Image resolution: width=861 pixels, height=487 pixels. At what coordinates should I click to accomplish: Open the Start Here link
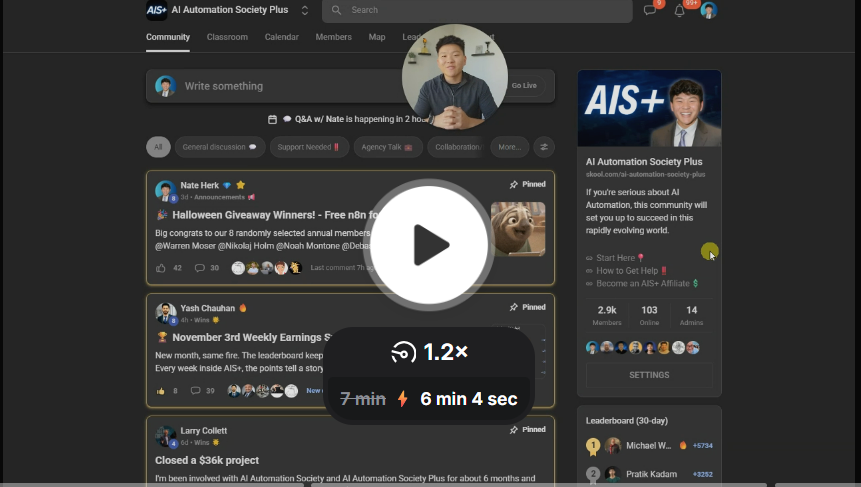(x=615, y=258)
